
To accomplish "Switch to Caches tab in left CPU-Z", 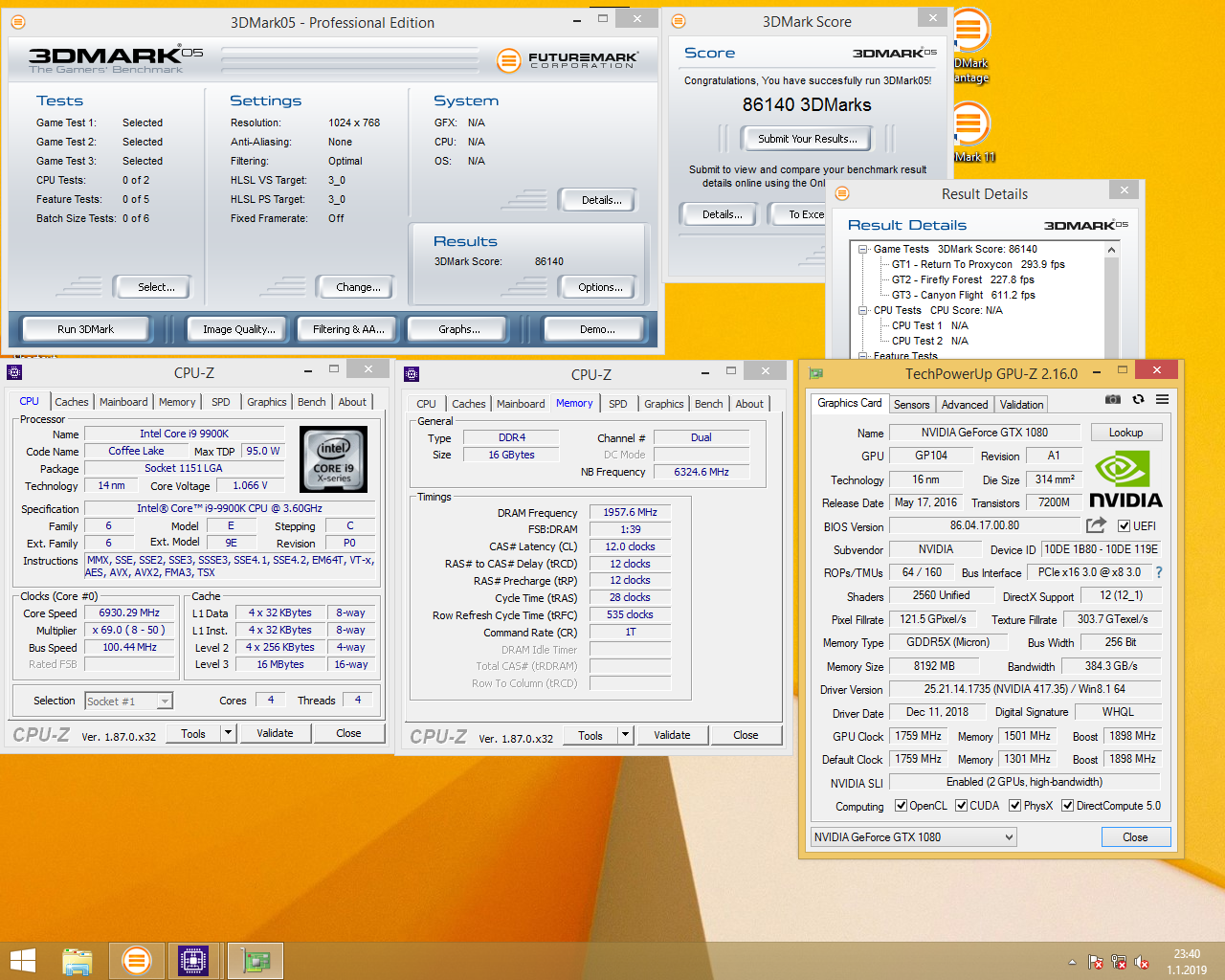I will pyautogui.click(x=72, y=402).
